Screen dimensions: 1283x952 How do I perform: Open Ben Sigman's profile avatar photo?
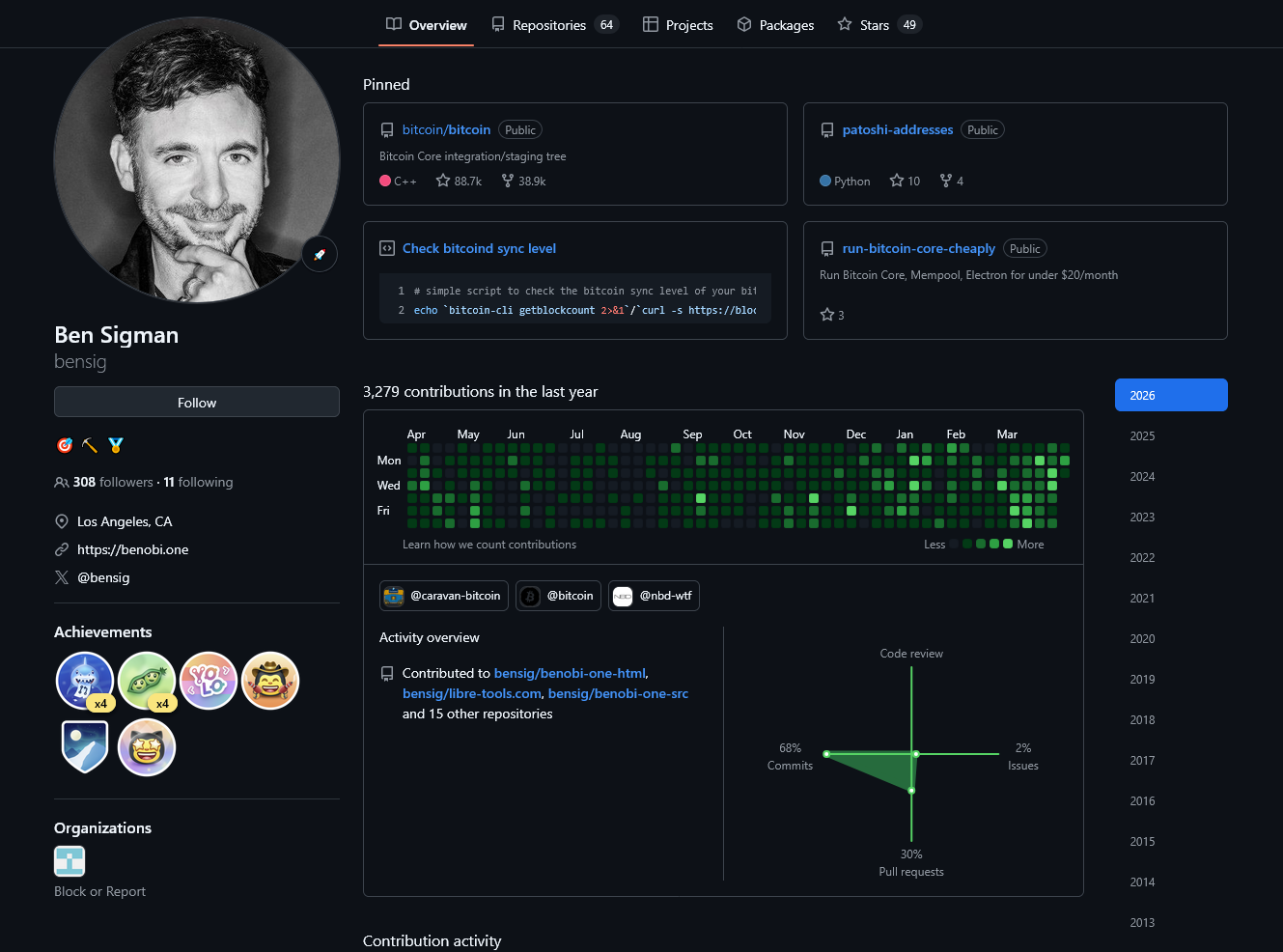point(197,159)
